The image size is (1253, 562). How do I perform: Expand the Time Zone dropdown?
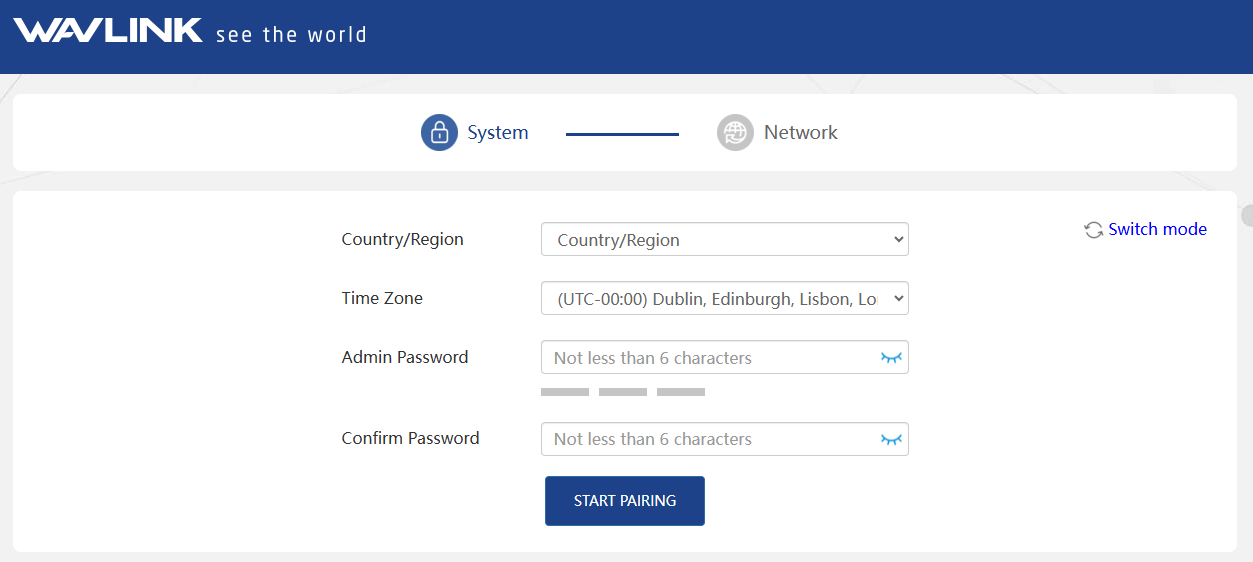724,298
